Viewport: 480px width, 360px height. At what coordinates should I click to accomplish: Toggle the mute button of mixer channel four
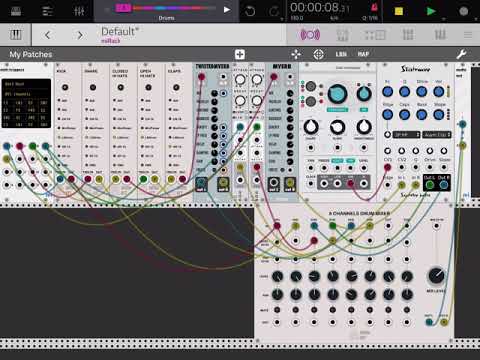point(333,310)
